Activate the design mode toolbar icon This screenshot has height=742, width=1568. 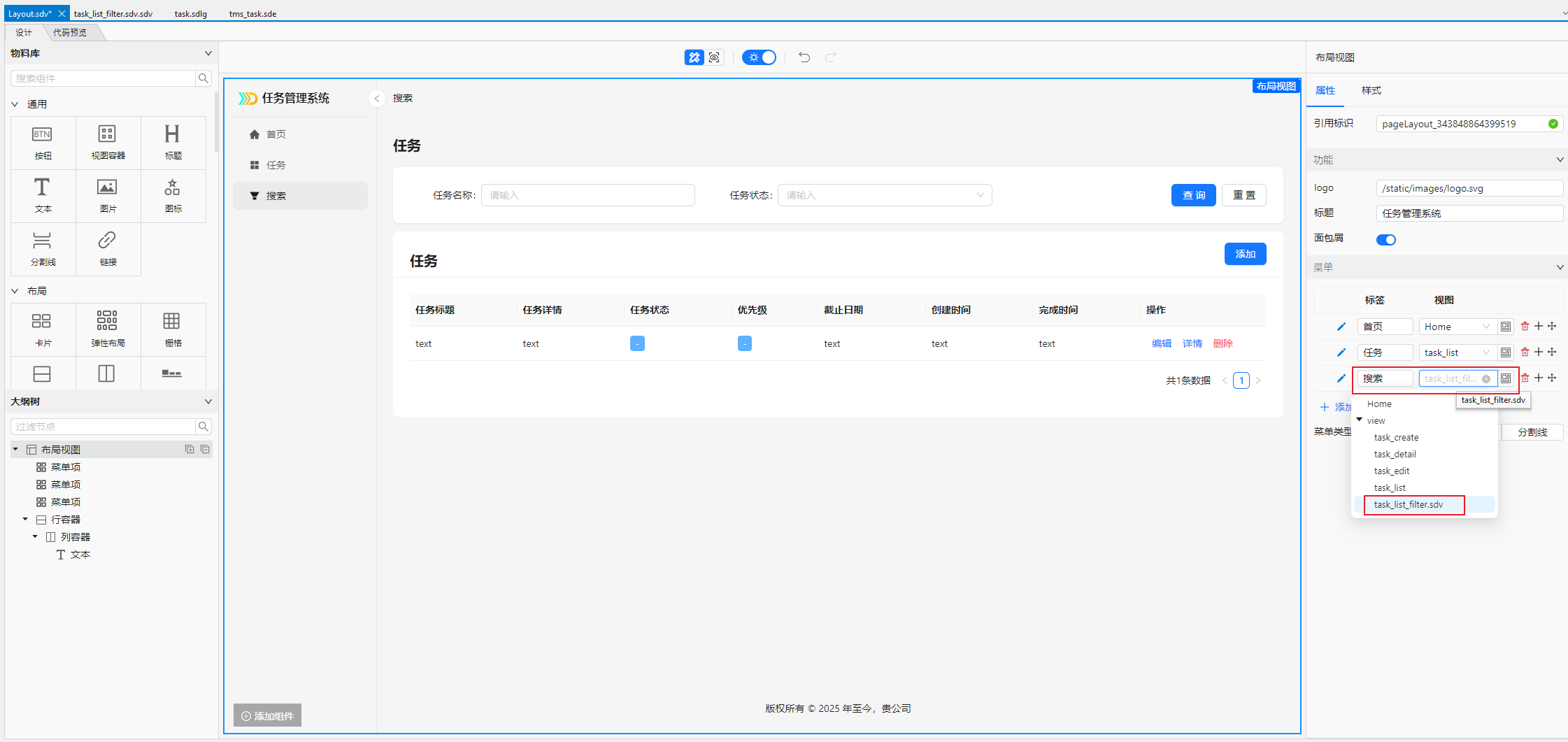(694, 57)
